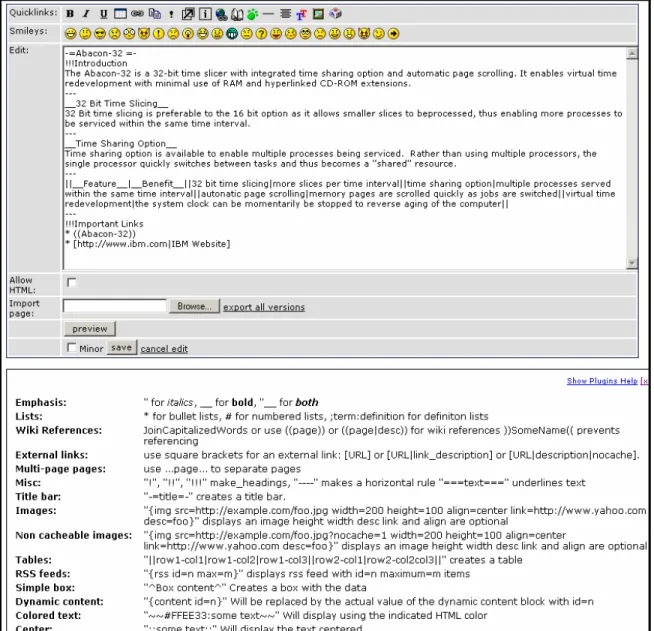Click the Emphasis: help label
654x631 pixels.
[x=41, y=402]
